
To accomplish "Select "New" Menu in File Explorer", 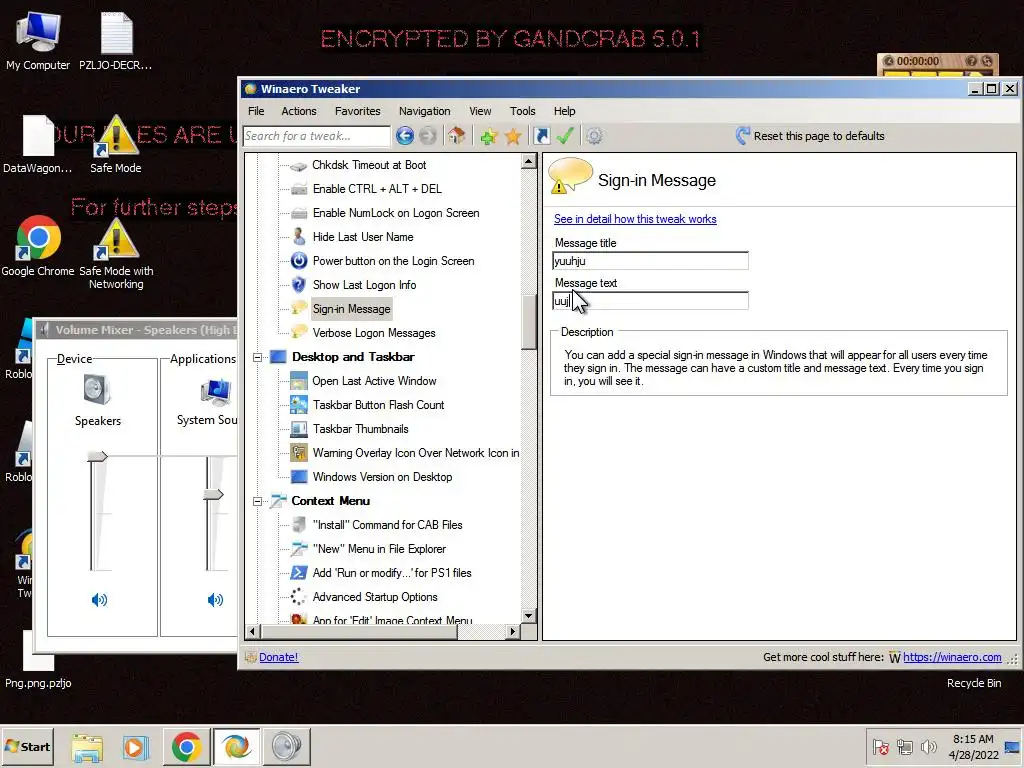I will (379, 549).
